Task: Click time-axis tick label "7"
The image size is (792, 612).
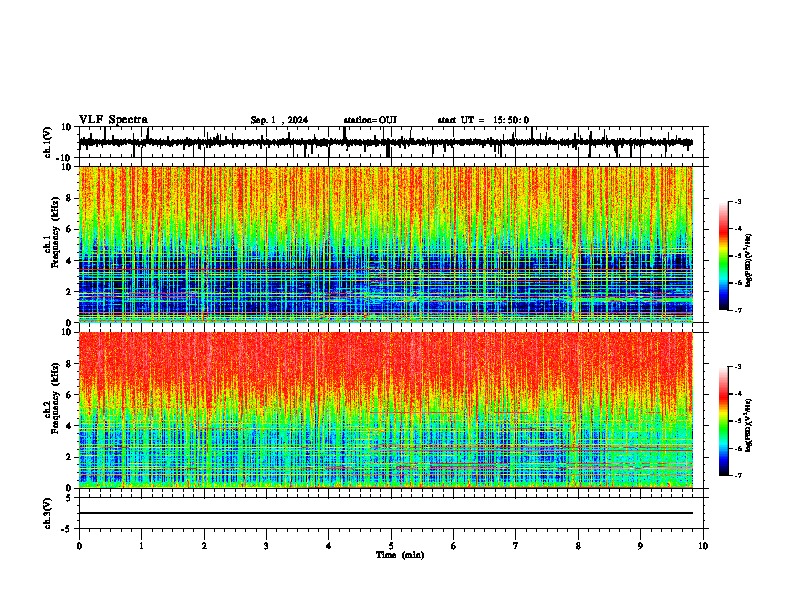Action: pyautogui.click(x=516, y=546)
